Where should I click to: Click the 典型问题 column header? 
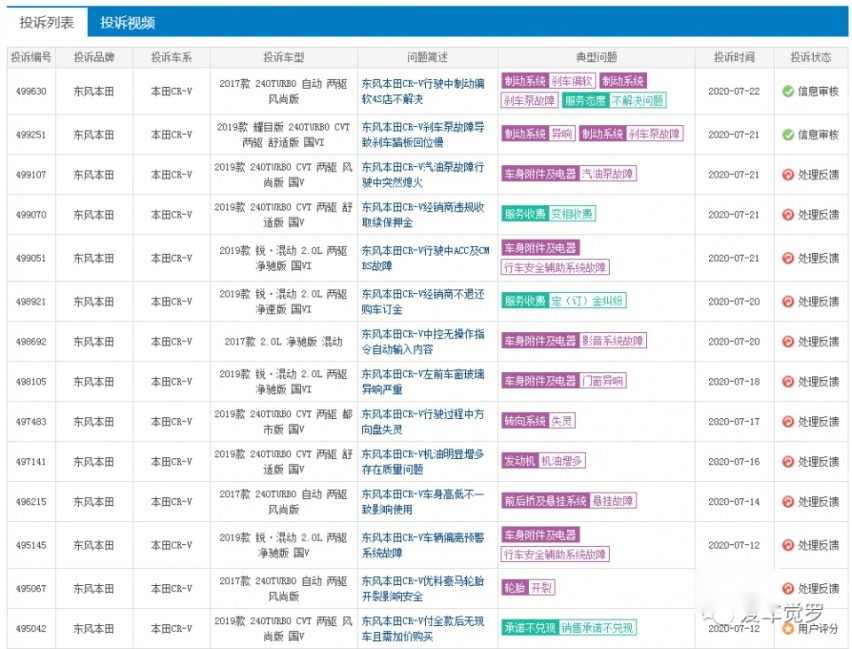tap(597, 58)
